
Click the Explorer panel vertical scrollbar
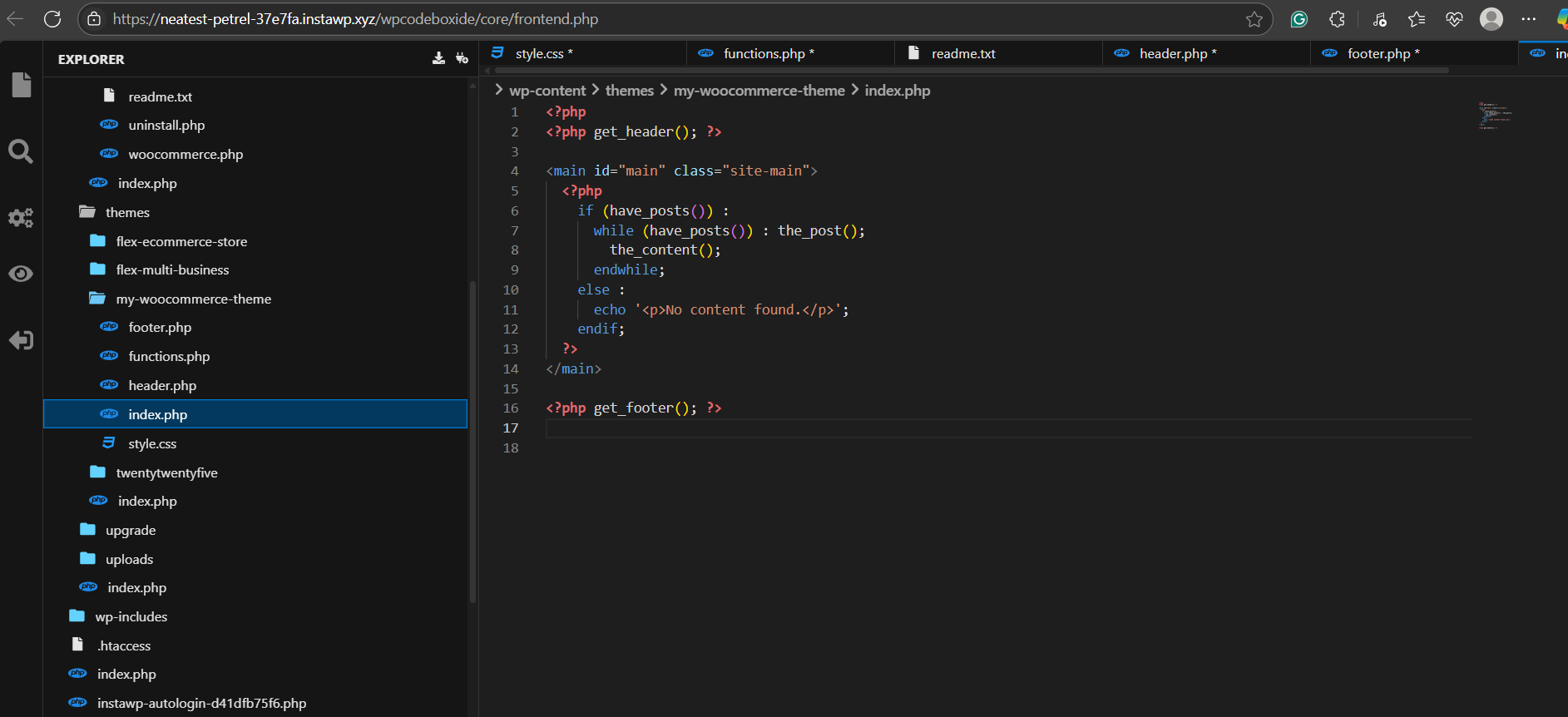[x=472, y=441]
